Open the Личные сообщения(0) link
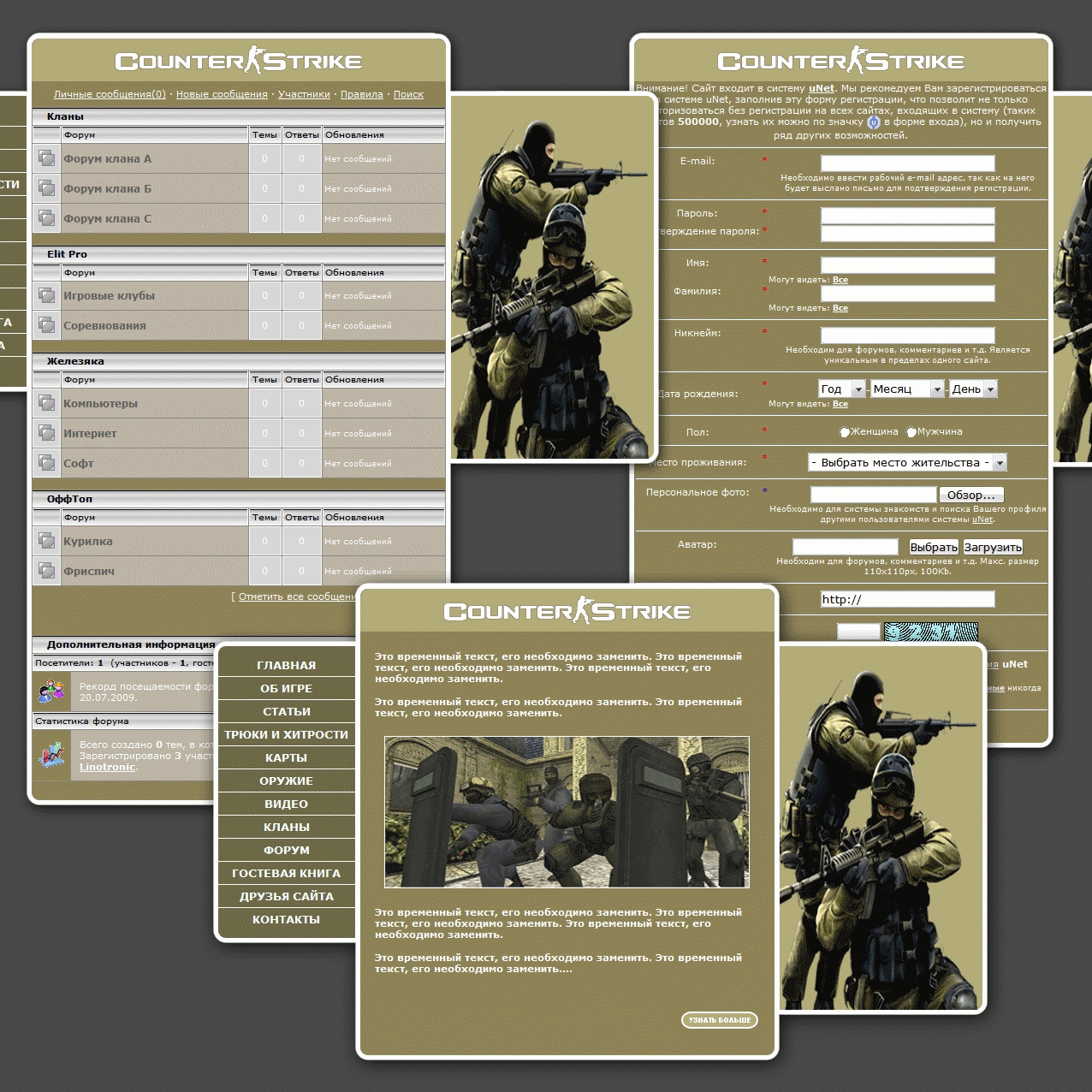Image resolution: width=1092 pixels, height=1092 pixels. [x=110, y=94]
